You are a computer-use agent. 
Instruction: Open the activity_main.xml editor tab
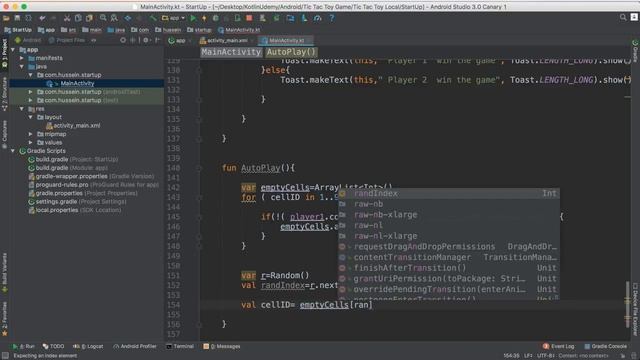(224, 40)
